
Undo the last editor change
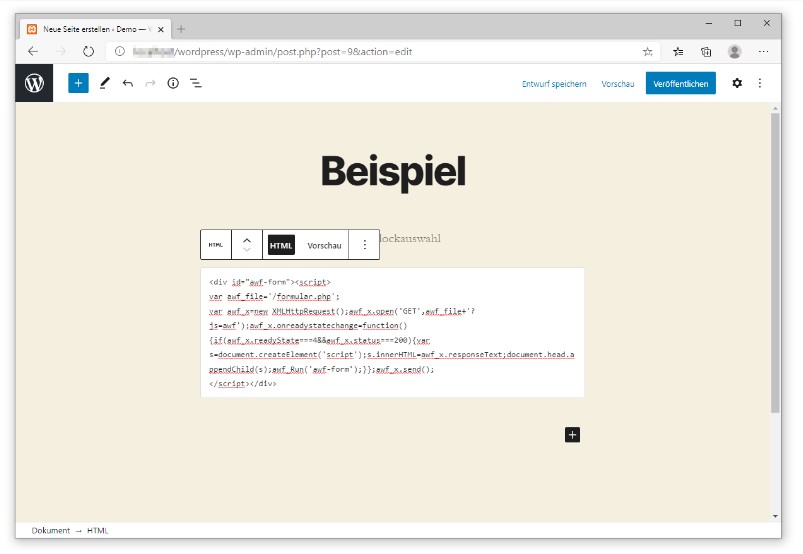coord(128,83)
